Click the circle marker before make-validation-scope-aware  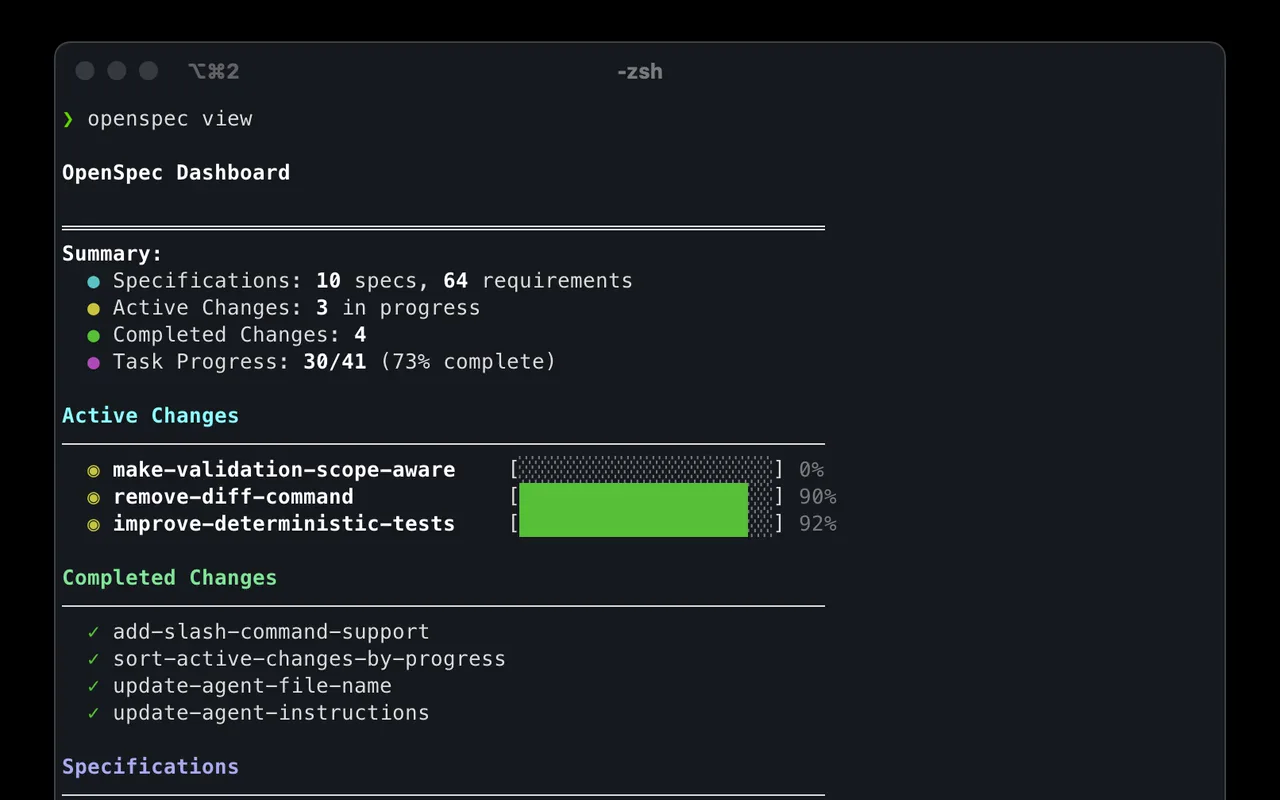click(x=94, y=470)
